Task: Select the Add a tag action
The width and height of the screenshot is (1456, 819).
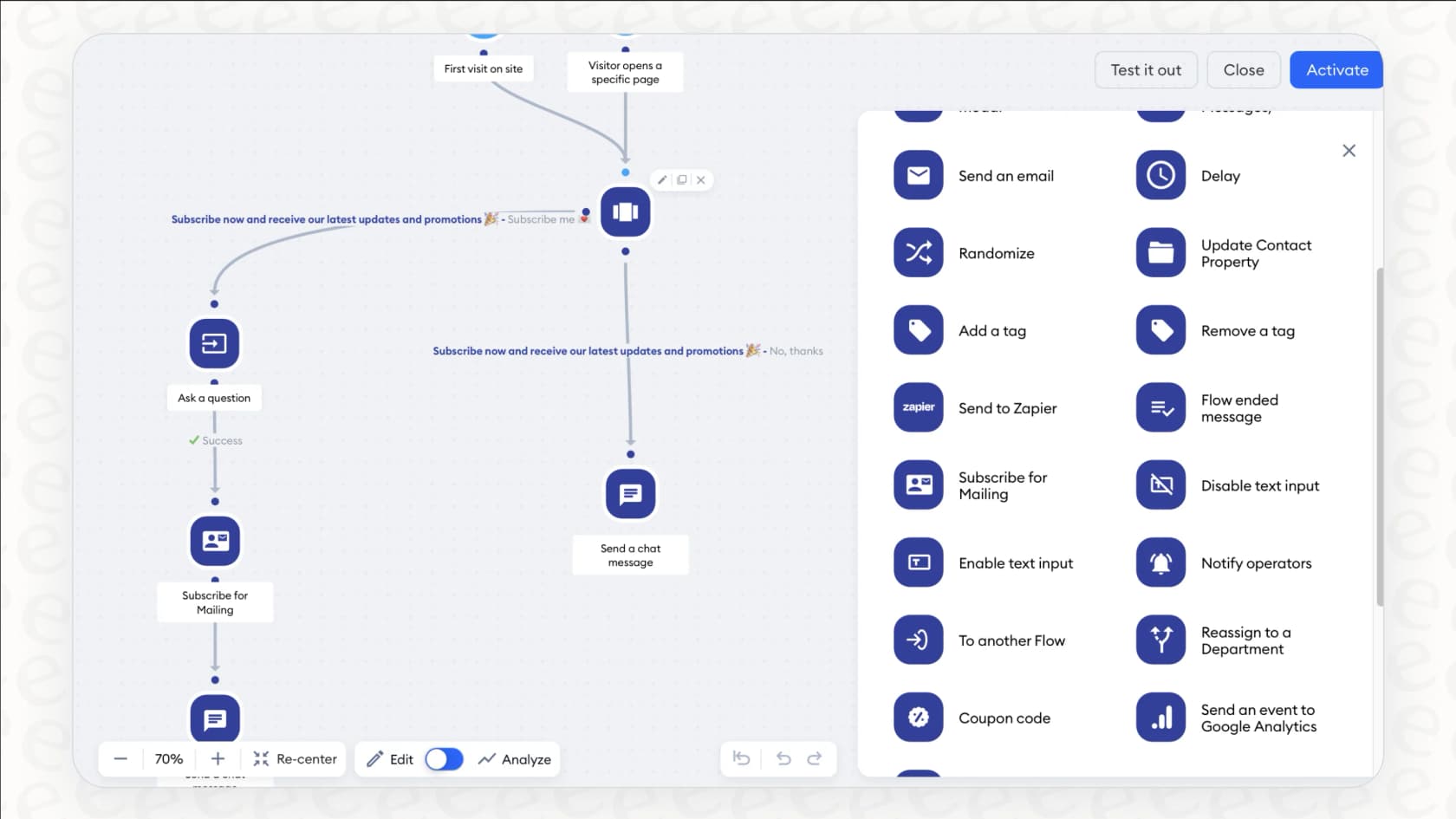Action: click(918, 330)
